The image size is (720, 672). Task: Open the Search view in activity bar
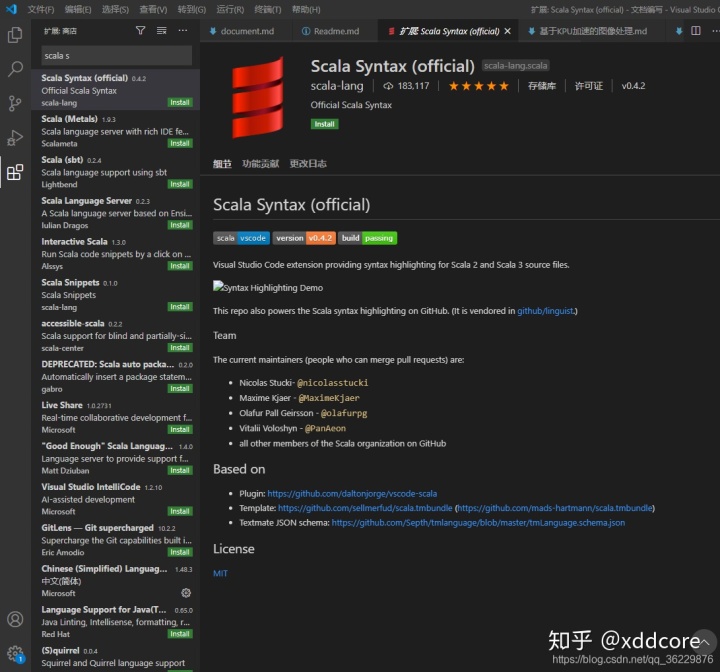15,69
